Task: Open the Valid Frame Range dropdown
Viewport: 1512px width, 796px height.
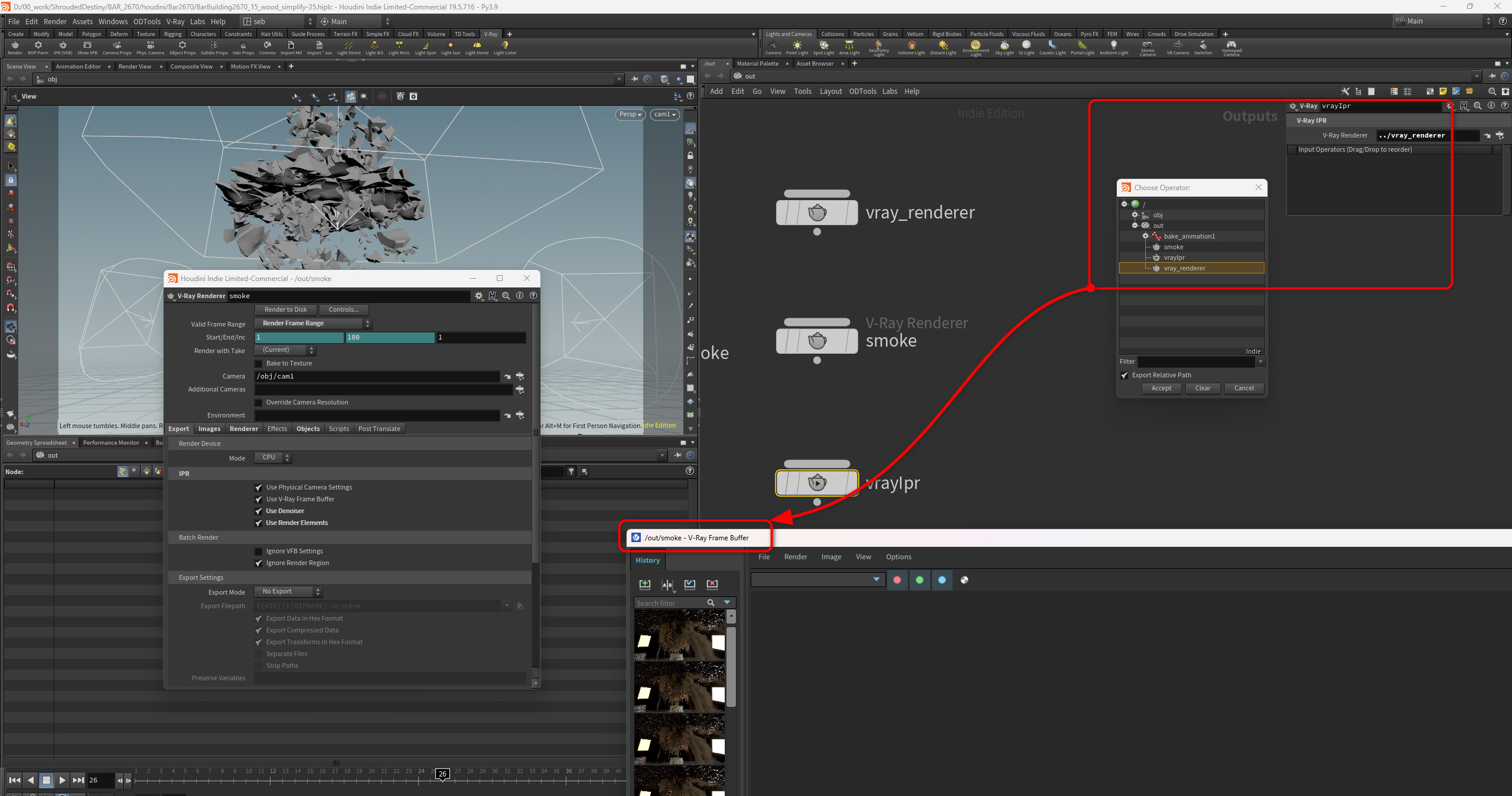Action: pyautogui.click(x=313, y=324)
